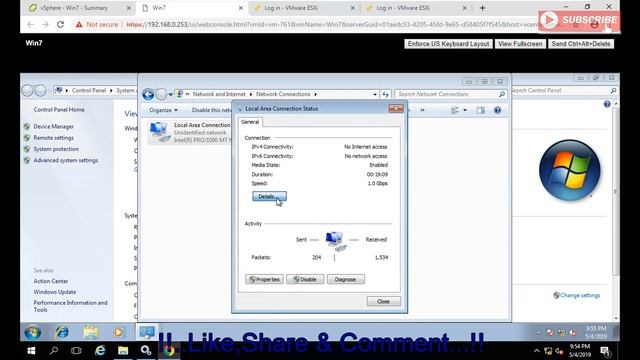The height and width of the screenshot is (360, 640).
Task: Select the General tab in status dialog
Action: click(x=250, y=122)
